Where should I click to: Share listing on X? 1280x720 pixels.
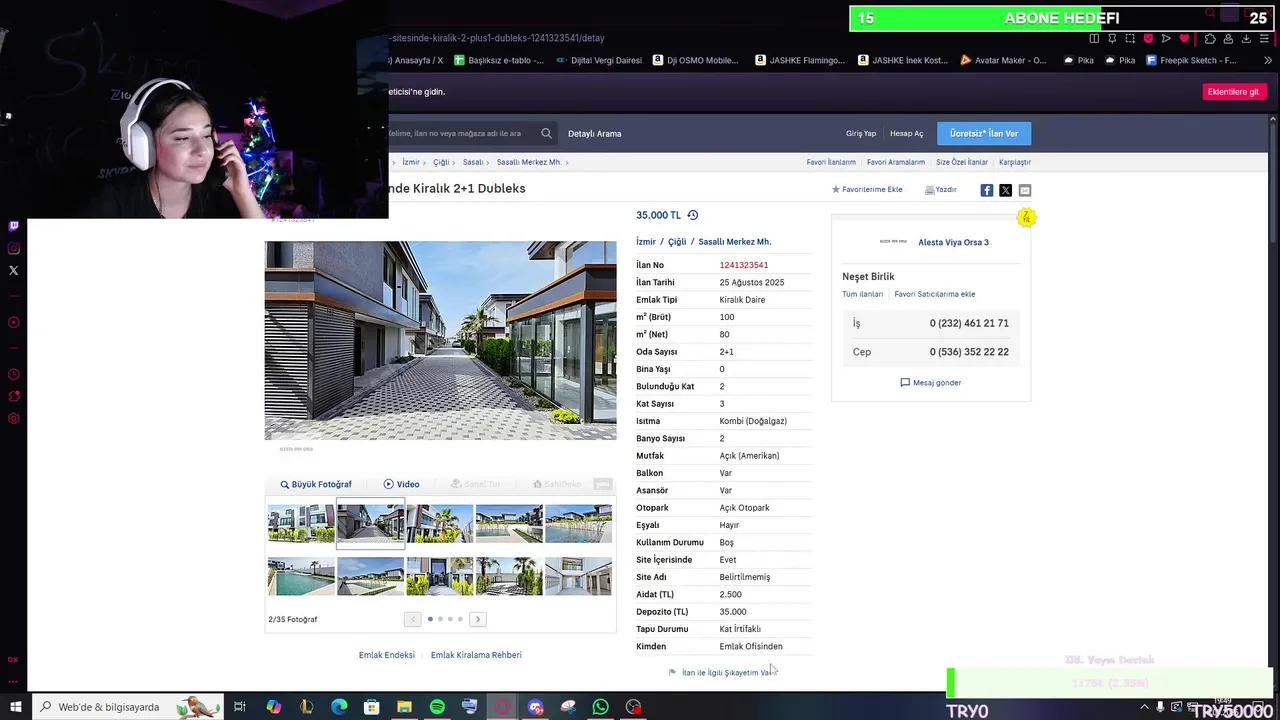1006,190
